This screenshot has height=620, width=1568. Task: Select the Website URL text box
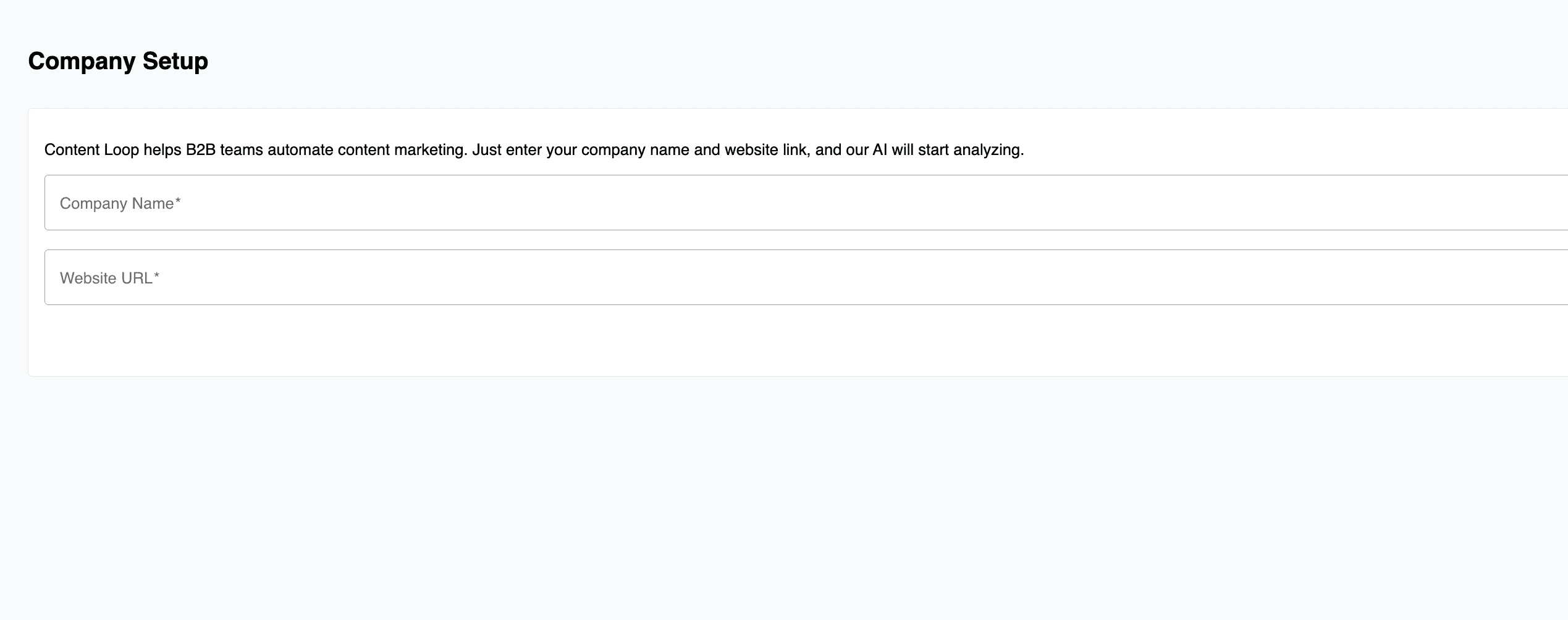pyautogui.click(x=806, y=277)
